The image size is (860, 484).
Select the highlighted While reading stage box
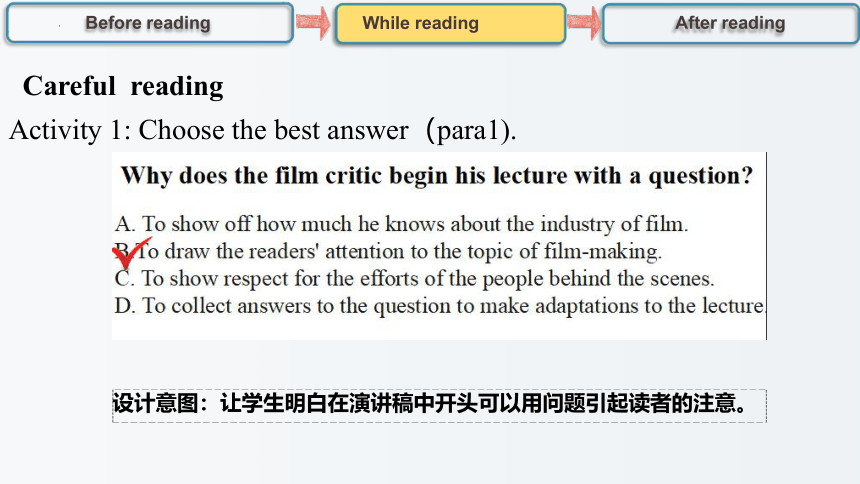click(x=450, y=24)
